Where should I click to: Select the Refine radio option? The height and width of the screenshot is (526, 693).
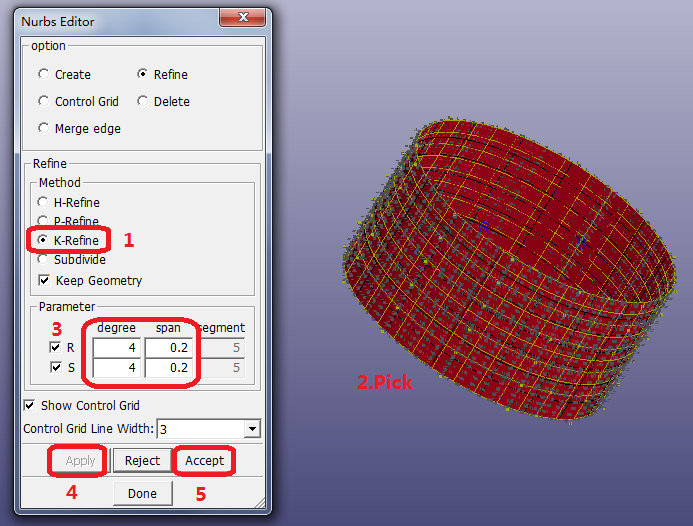click(143, 74)
